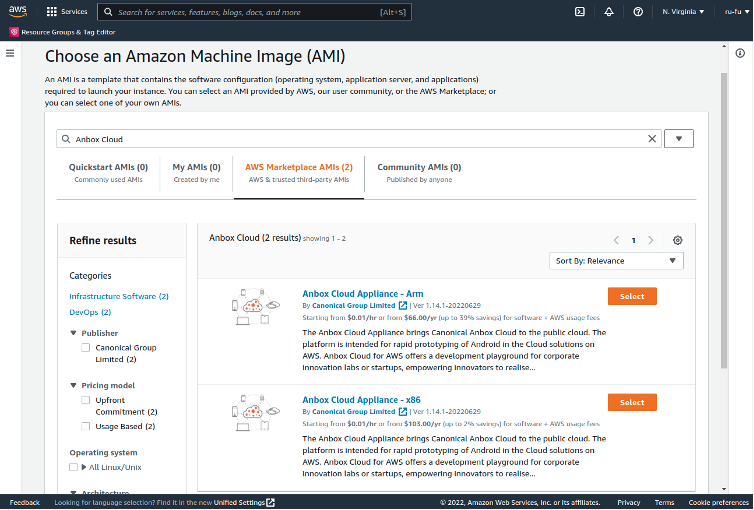The image size is (754, 510).
Task: Go to previous results page arrow
Action: coord(616,240)
